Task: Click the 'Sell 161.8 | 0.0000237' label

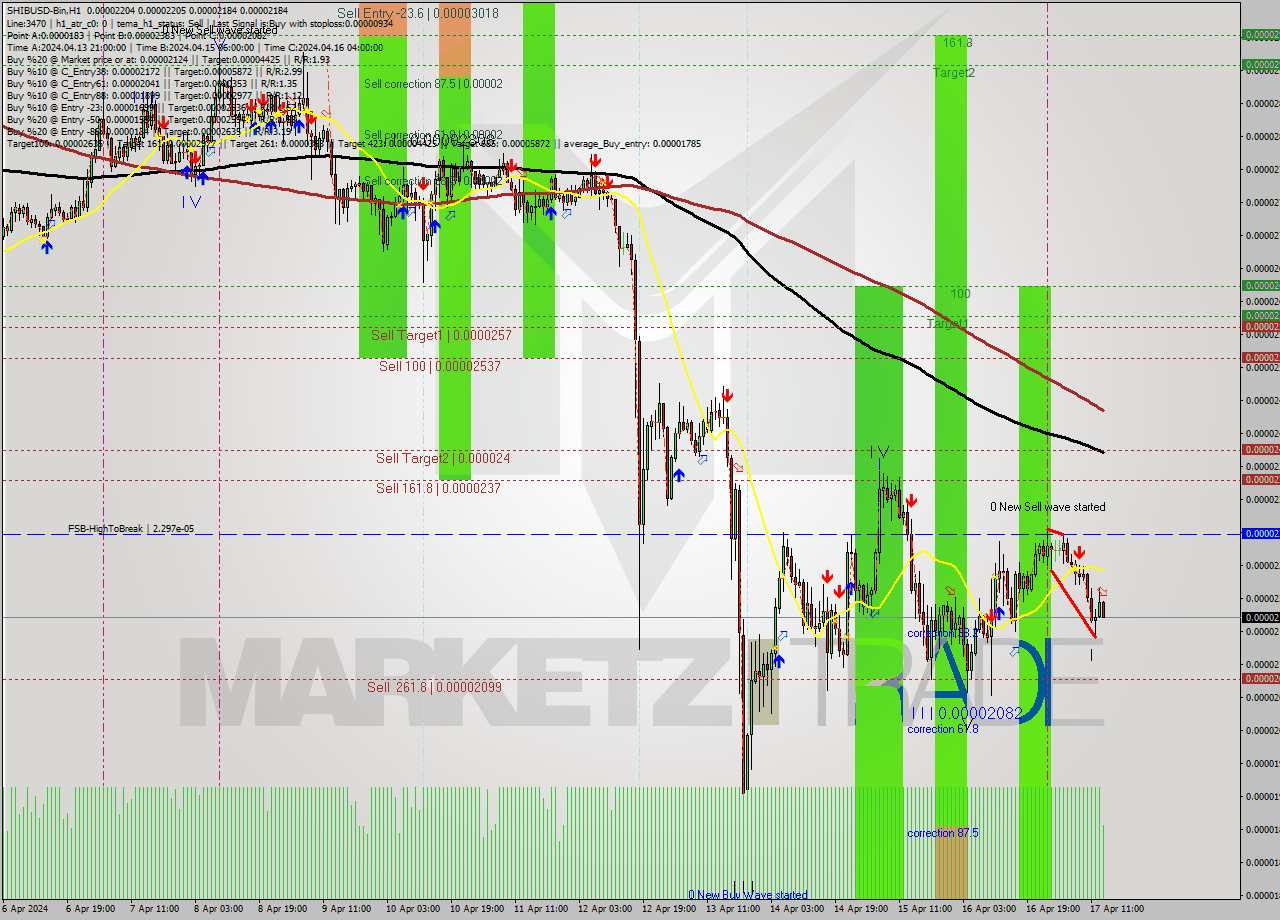Action: pos(438,488)
